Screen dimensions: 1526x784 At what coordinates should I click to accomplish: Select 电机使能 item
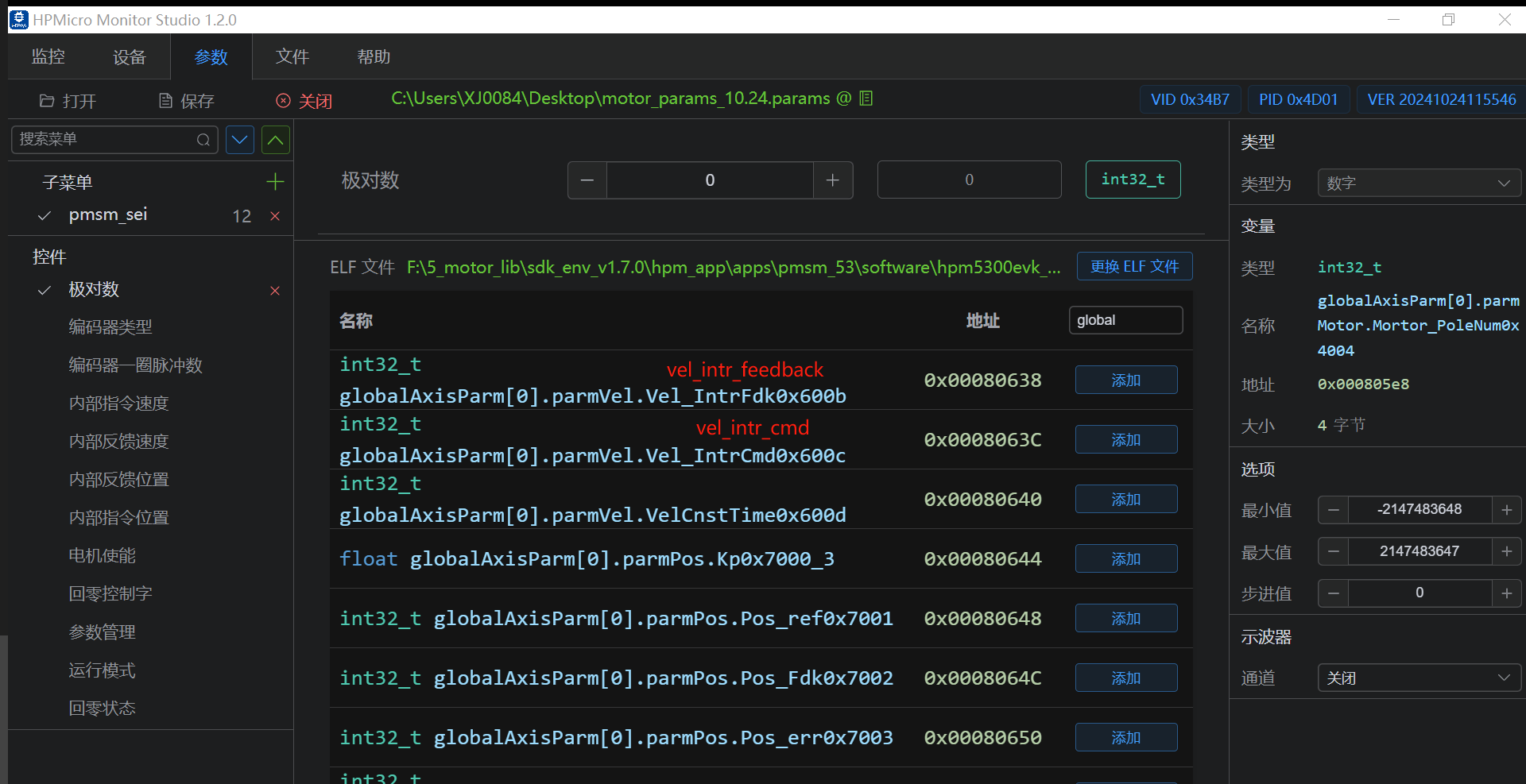(103, 556)
